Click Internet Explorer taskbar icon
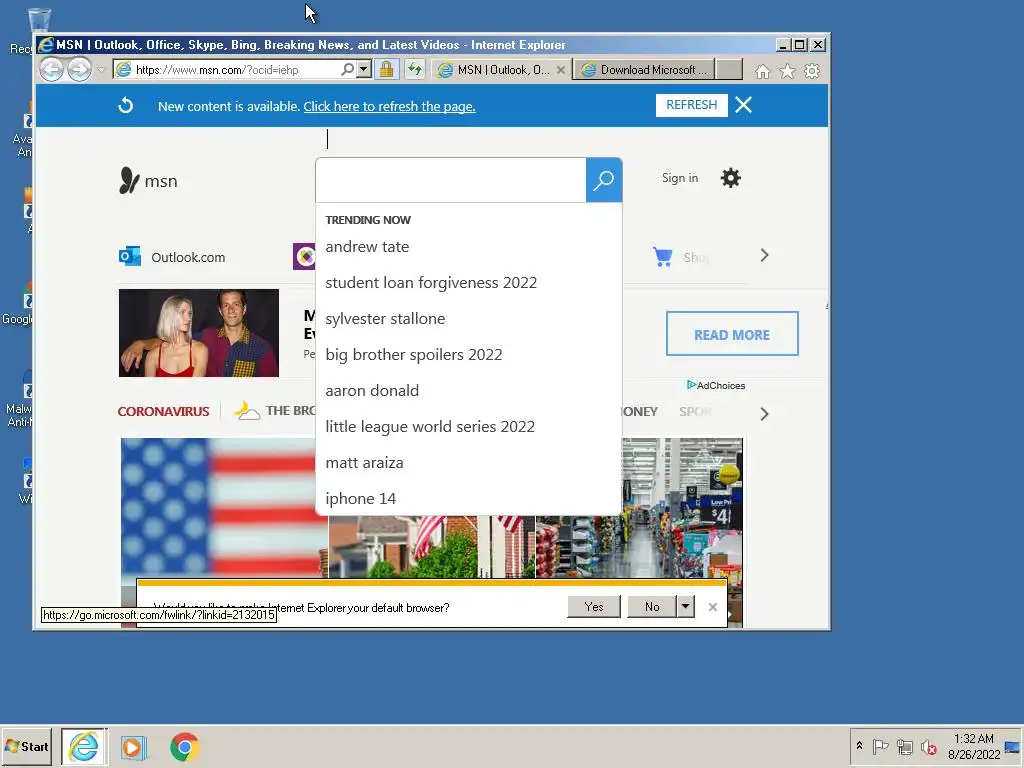Viewport: 1024px width, 768px height. click(84, 746)
